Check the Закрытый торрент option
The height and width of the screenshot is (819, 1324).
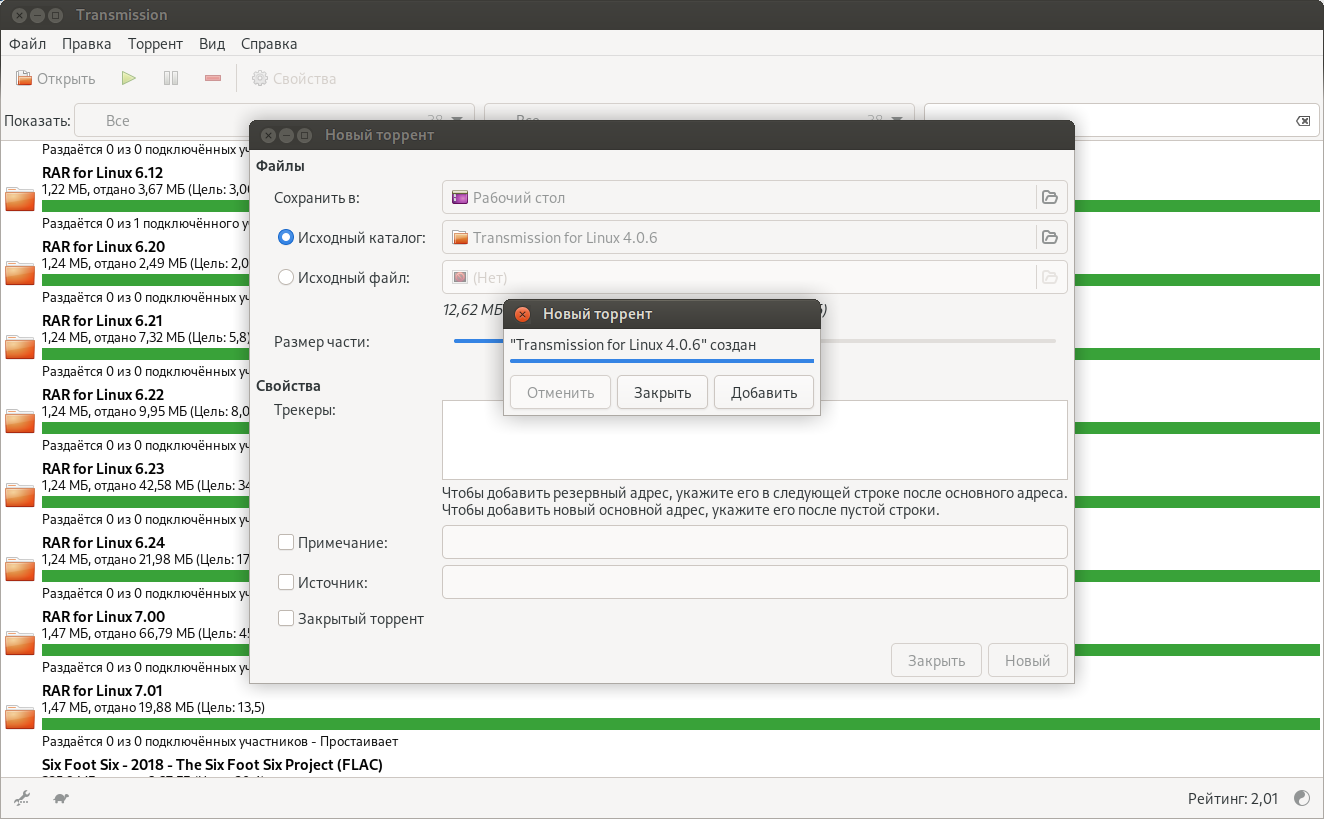click(x=286, y=619)
